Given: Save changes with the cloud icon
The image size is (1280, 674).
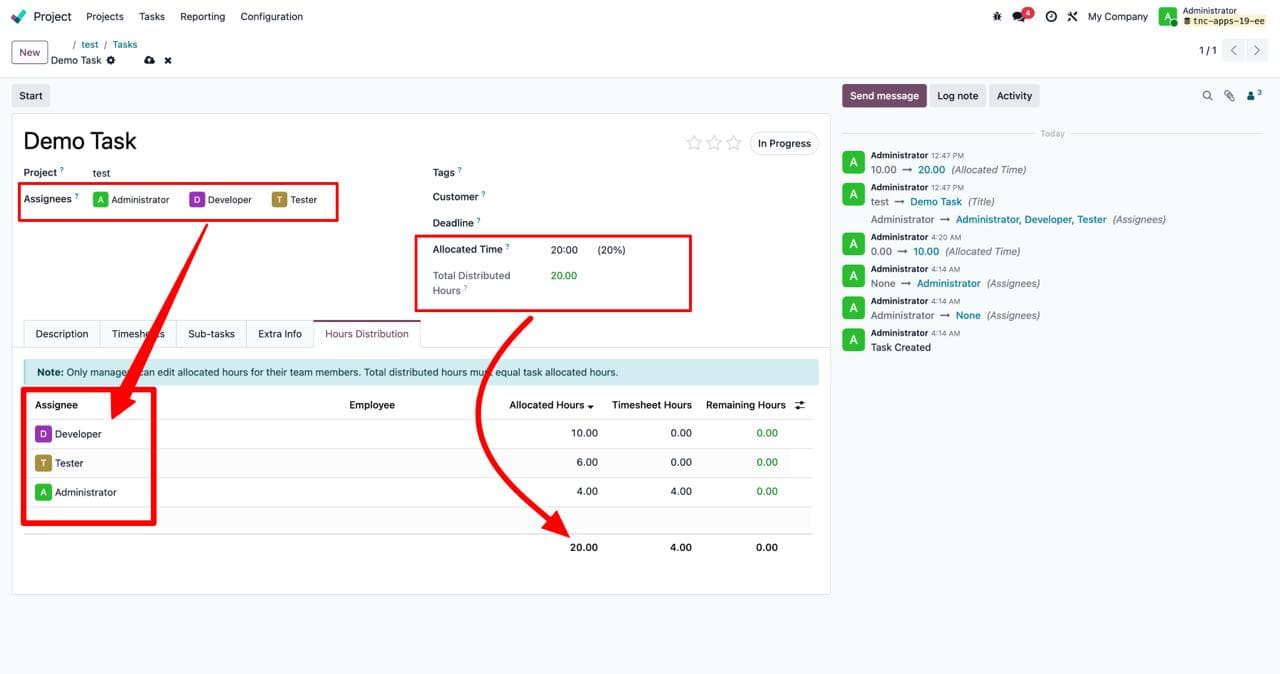Looking at the screenshot, I should pyautogui.click(x=149, y=60).
